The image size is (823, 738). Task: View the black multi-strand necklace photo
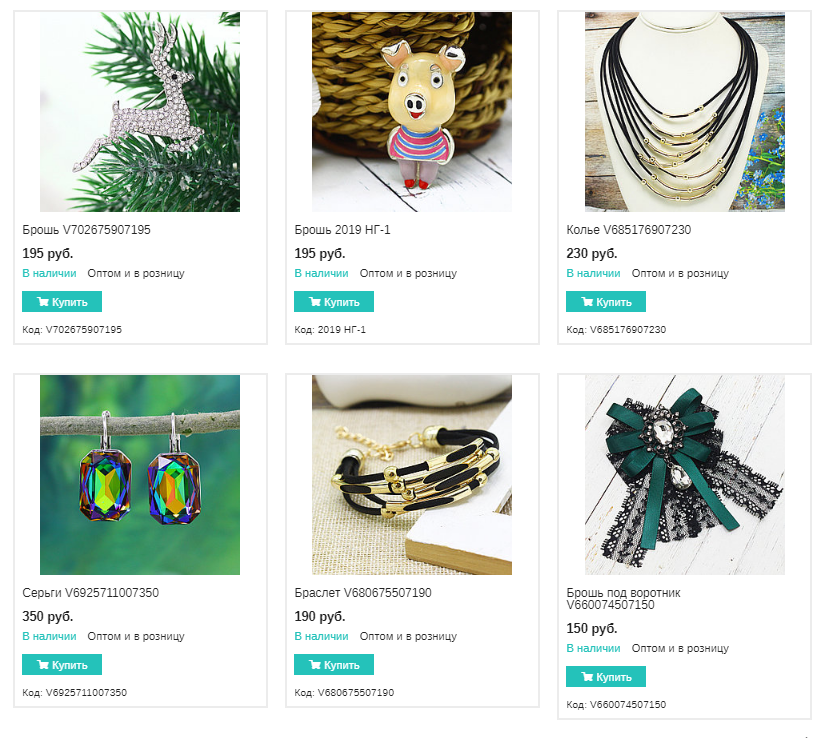tap(685, 112)
